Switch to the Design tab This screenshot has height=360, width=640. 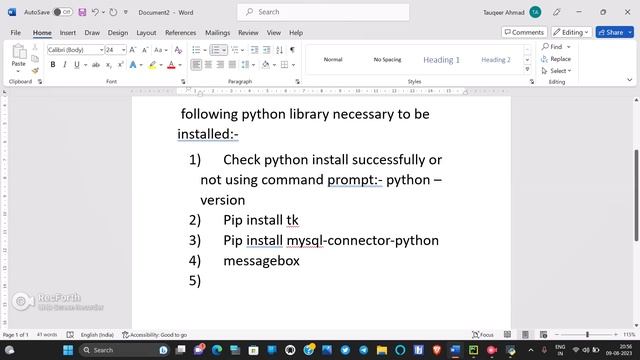118,33
